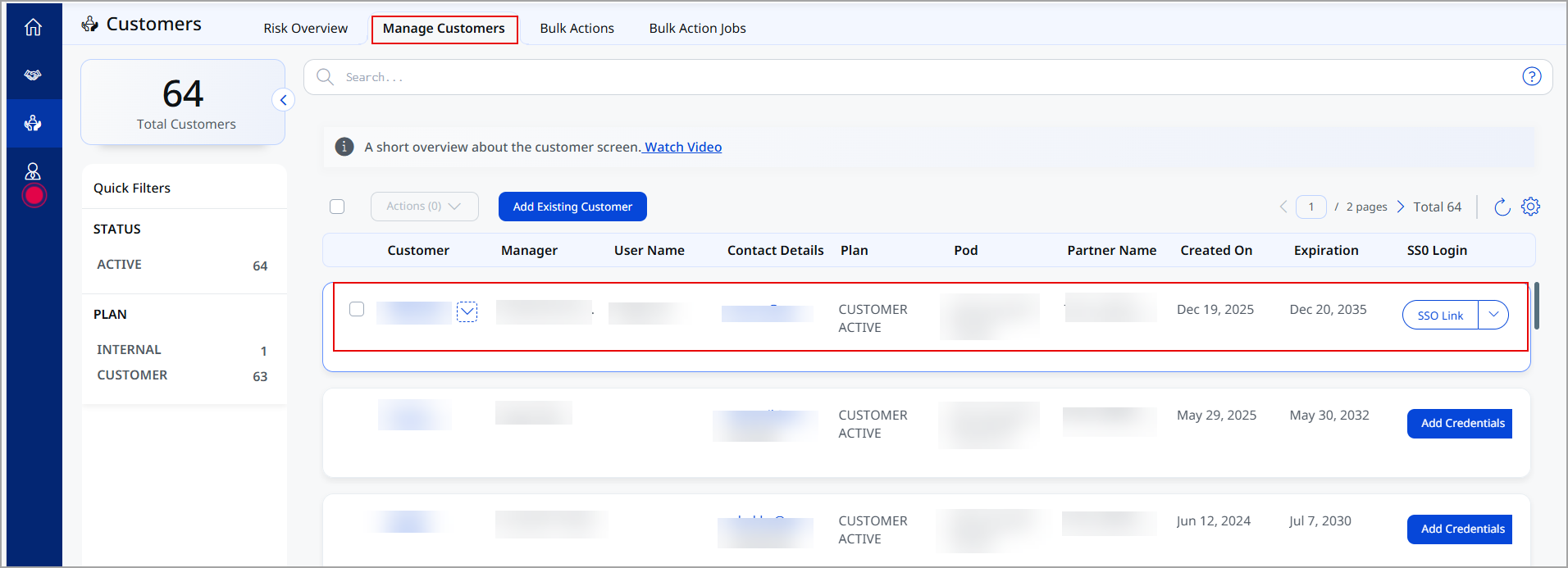Click the help question mark icon
Image resolution: width=1568 pixels, height=568 pixels.
tap(1531, 76)
